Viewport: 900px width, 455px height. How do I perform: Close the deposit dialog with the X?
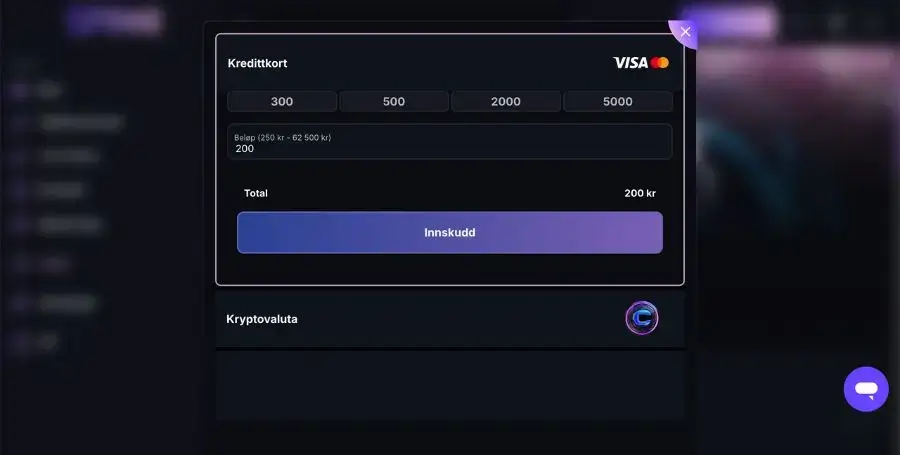pos(685,32)
